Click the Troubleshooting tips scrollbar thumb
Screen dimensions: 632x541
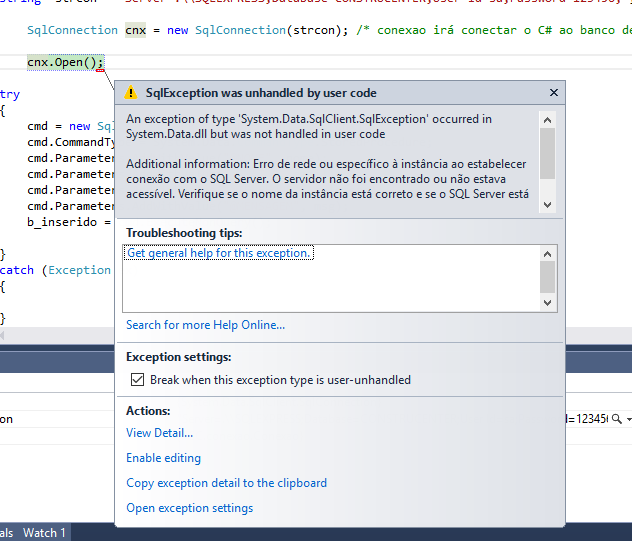(x=547, y=277)
